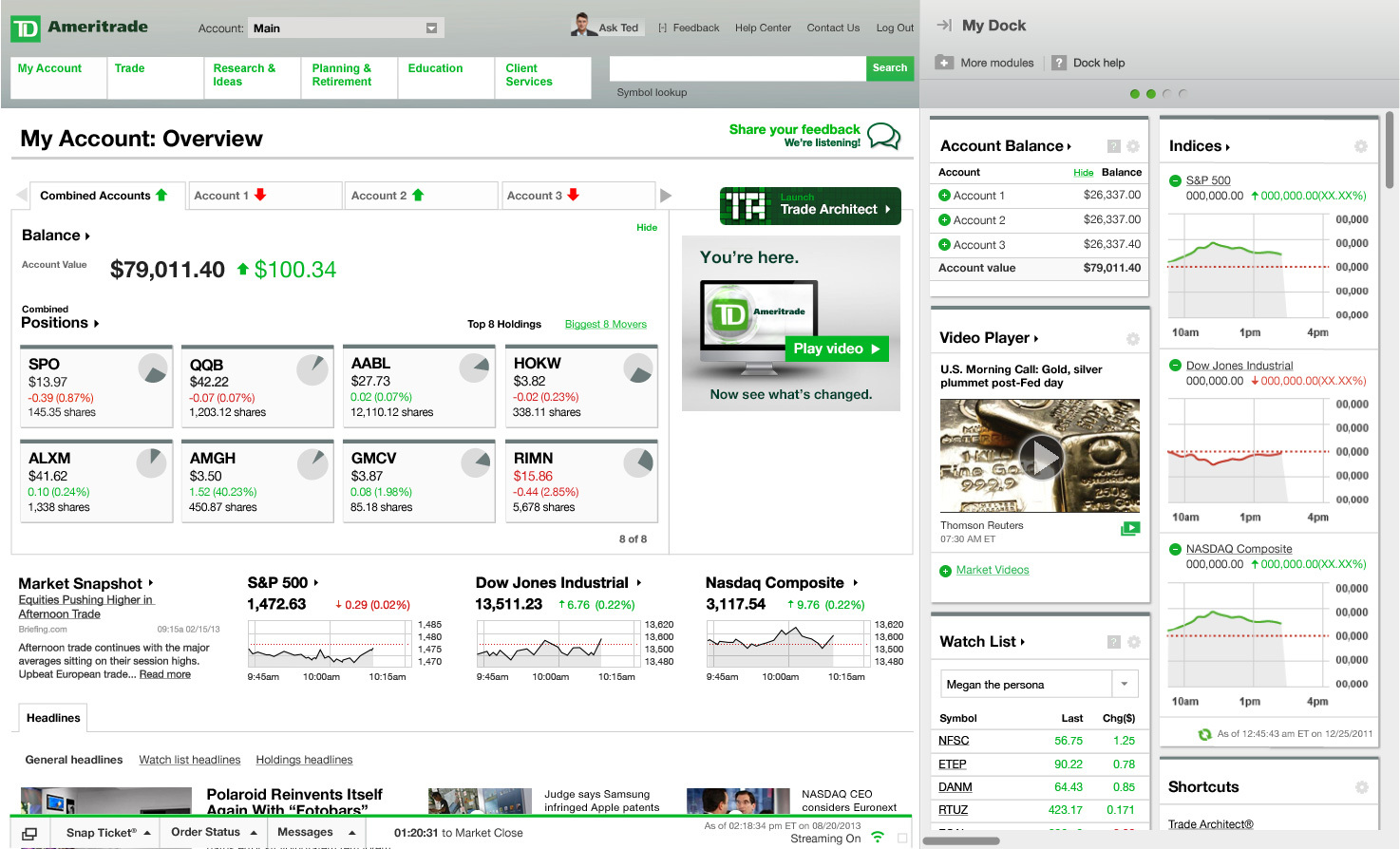Open Indices module settings gear
The width and height of the screenshot is (1400, 849).
pyautogui.click(x=1360, y=146)
